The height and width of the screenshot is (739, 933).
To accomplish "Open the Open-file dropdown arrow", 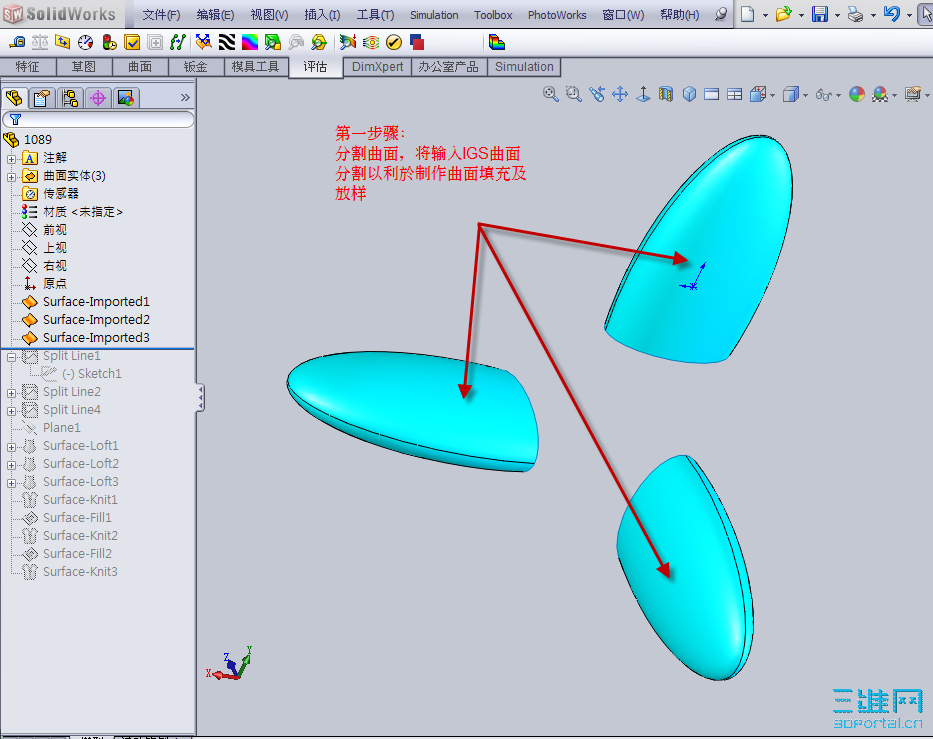I will point(801,15).
